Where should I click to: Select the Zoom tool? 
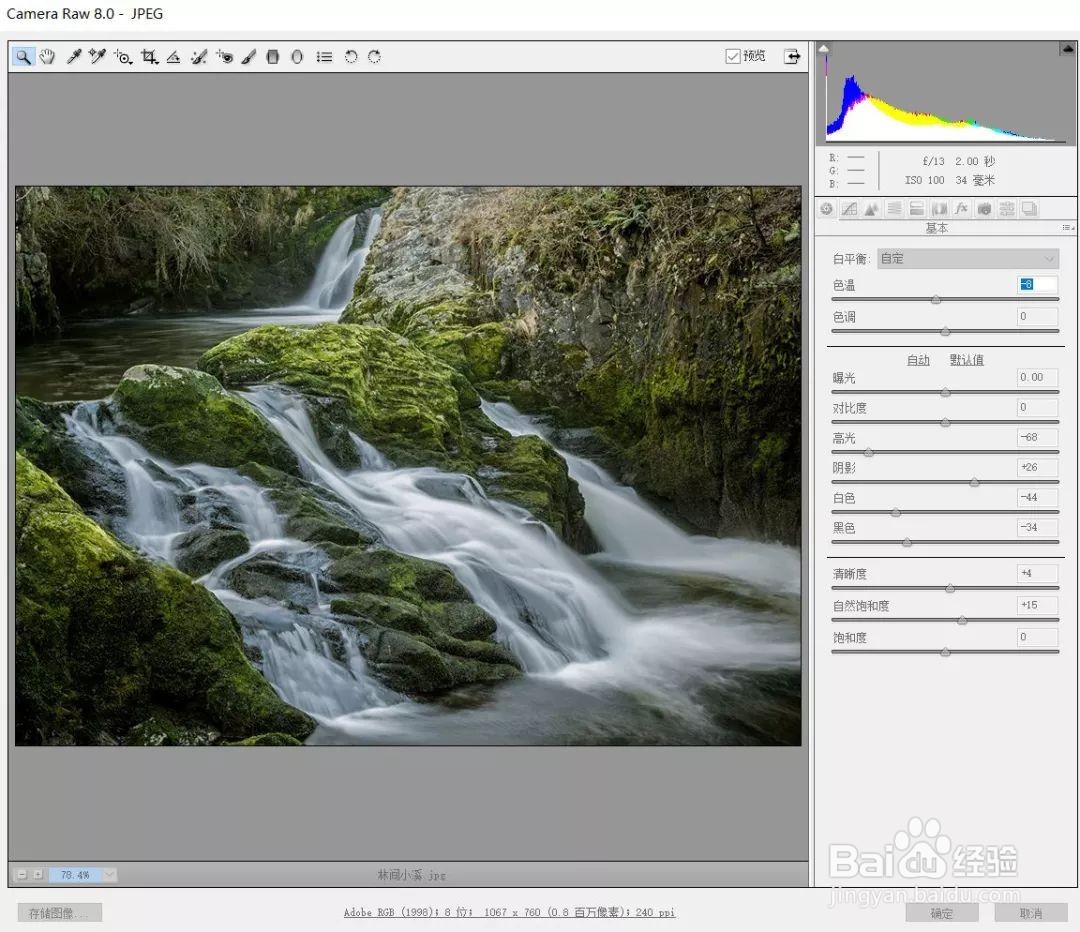[23, 56]
